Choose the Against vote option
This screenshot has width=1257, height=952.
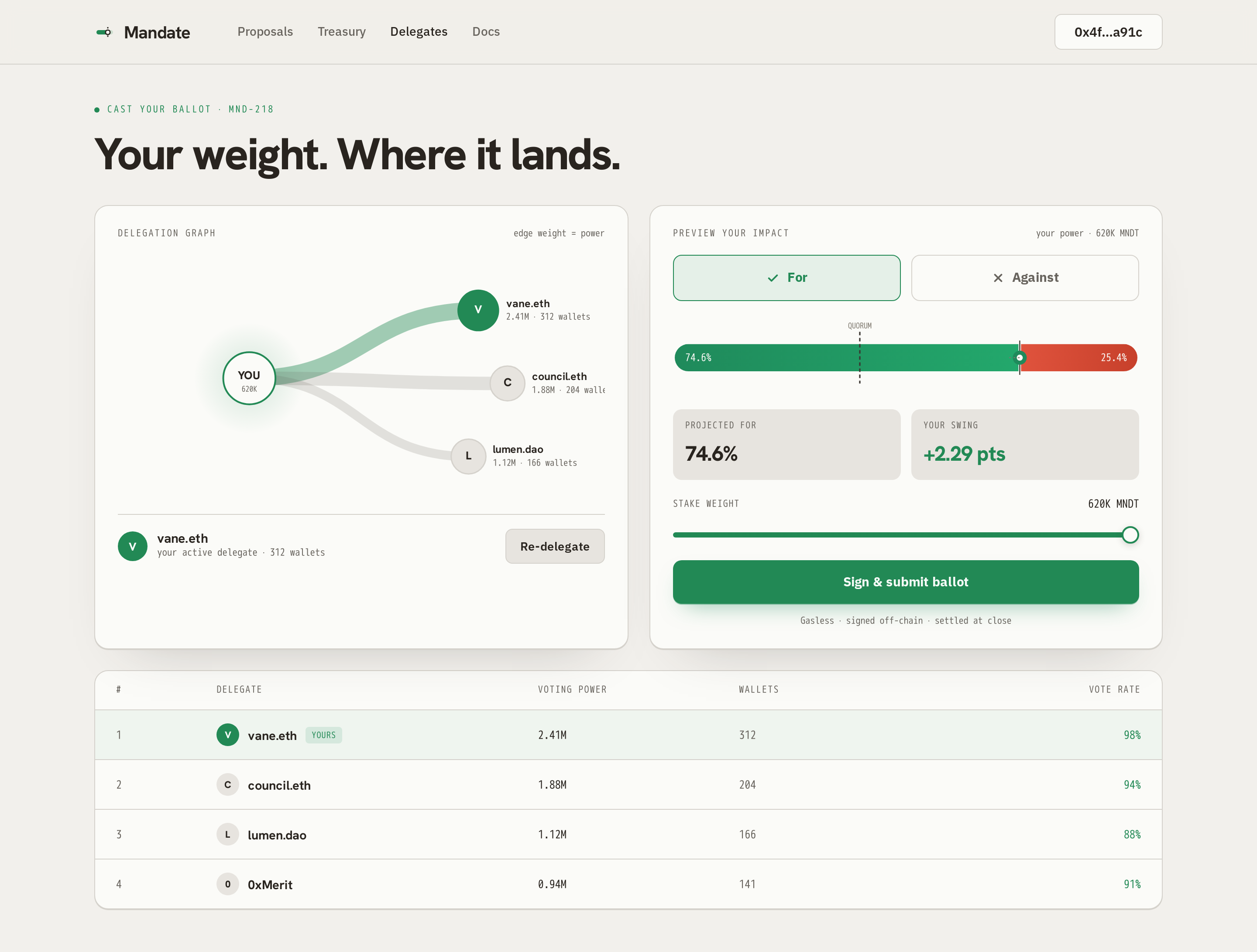[1024, 278]
